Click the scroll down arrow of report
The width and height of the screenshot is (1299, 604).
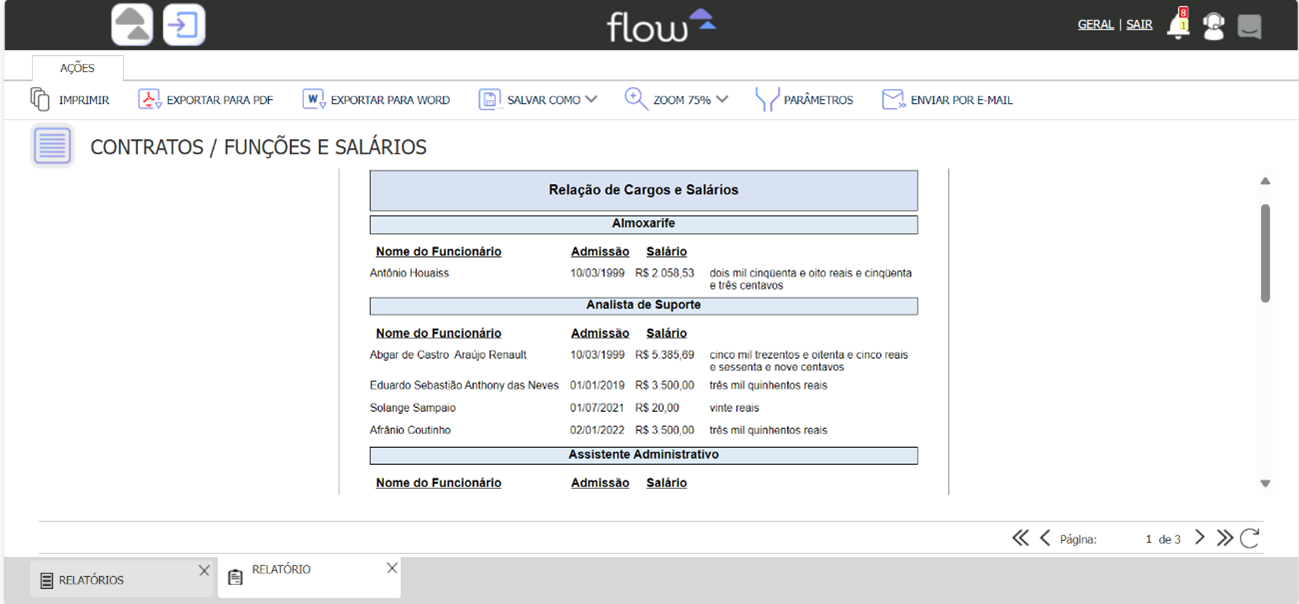point(1265,483)
